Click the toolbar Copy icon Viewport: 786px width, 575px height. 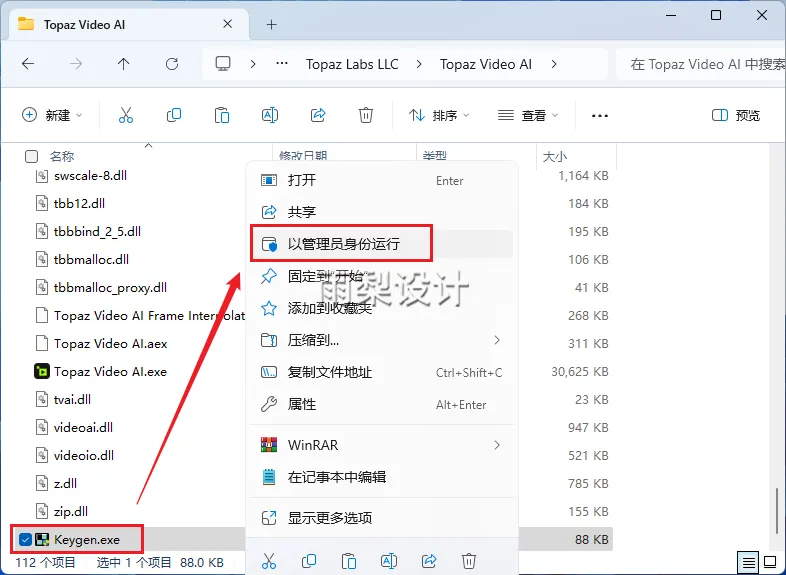(174, 115)
